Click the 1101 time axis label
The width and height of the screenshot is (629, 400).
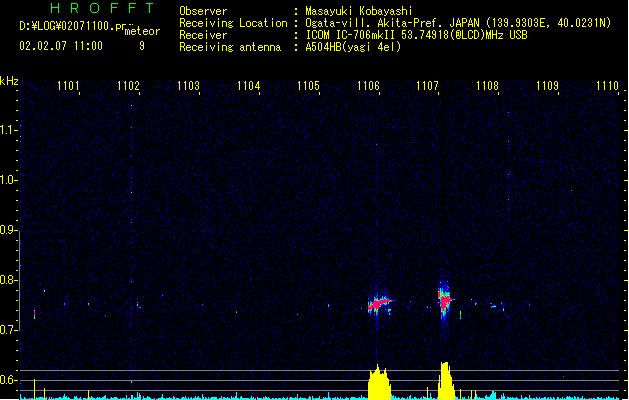[x=68, y=85]
